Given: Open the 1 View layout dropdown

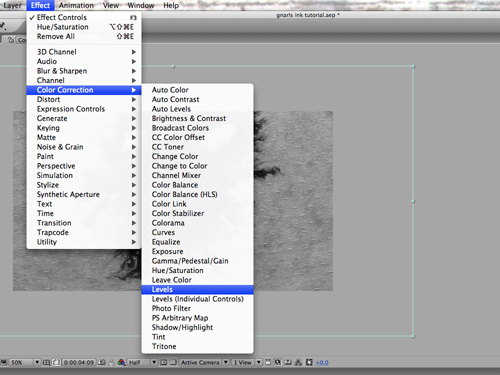Looking at the screenshot, I should pyautogui.click(x=247, y=362).
